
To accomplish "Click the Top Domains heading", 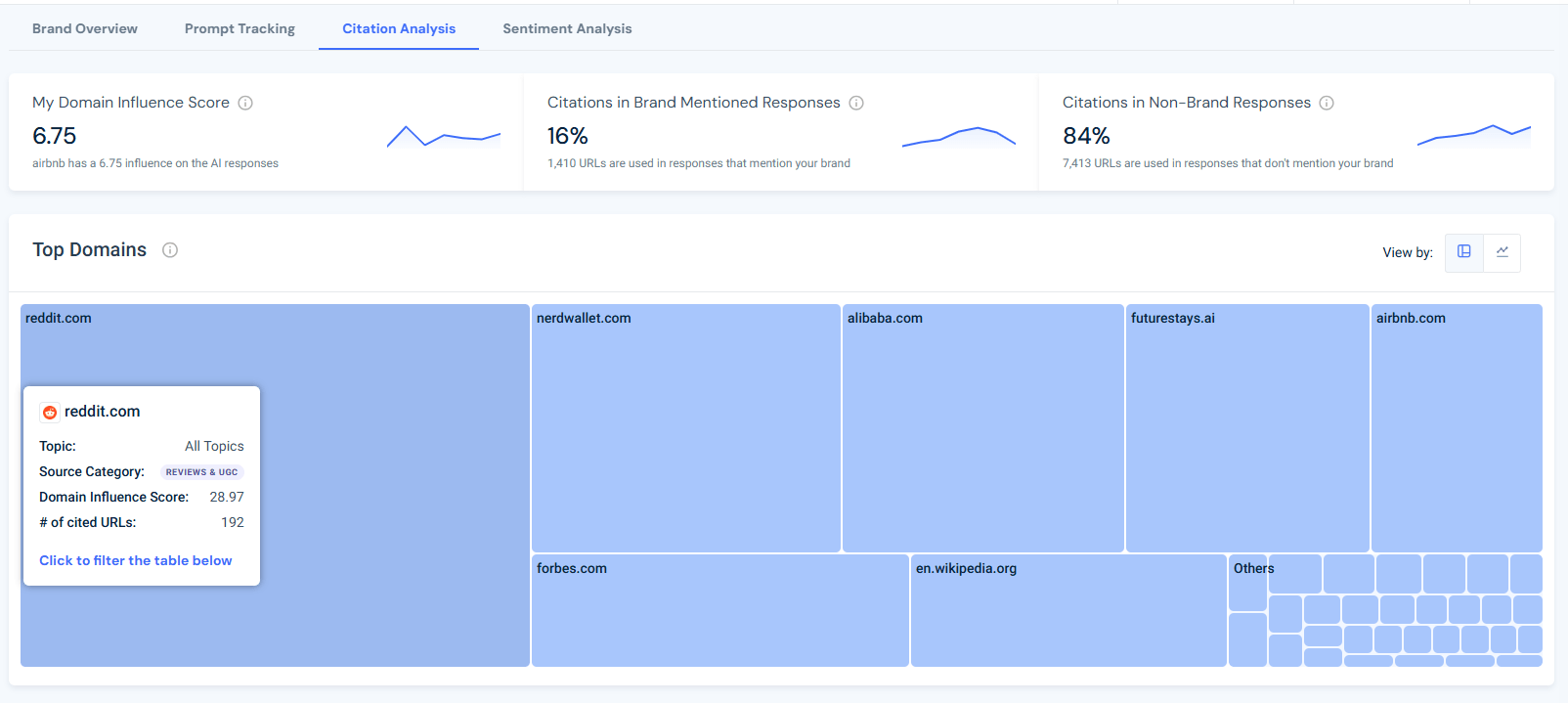I will [x=90, y=249].
